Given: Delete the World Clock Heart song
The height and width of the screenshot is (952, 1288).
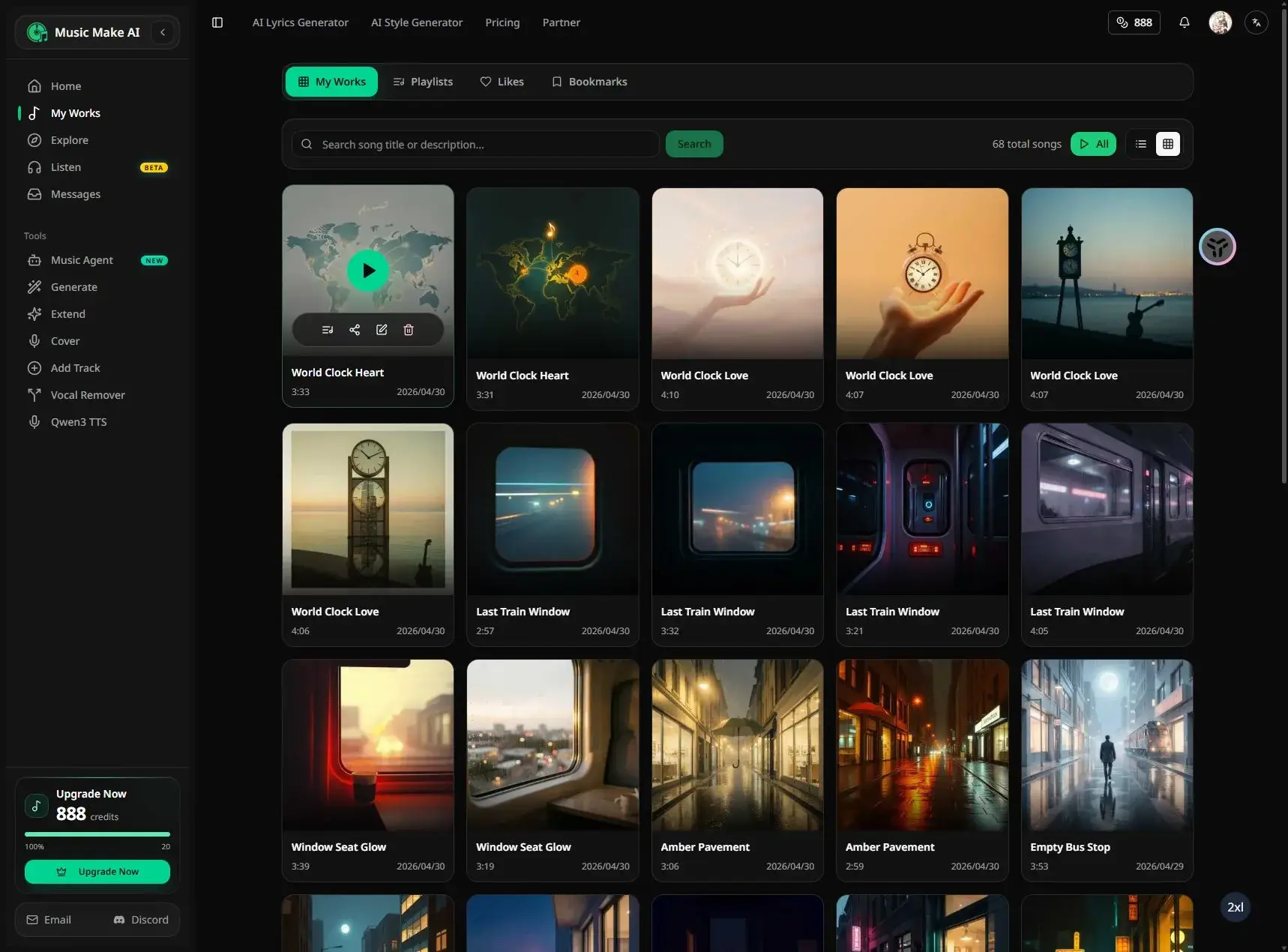Looking at the screenshot, I should pos(409,330).
